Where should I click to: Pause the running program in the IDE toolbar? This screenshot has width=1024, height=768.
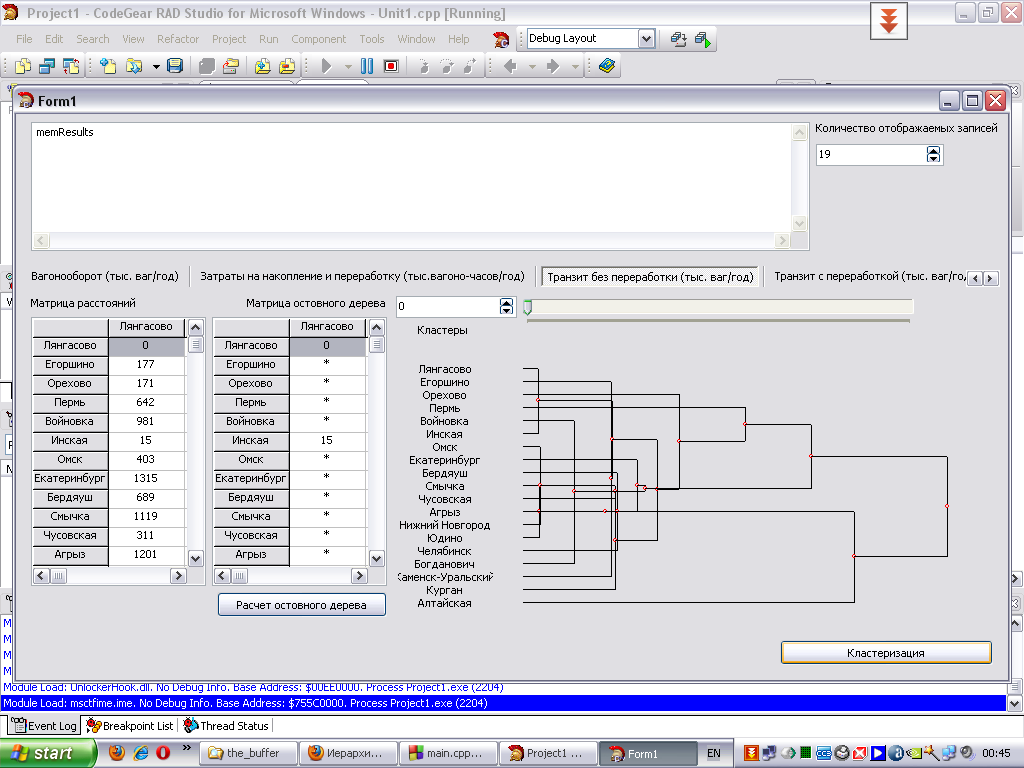pos(367,66)
